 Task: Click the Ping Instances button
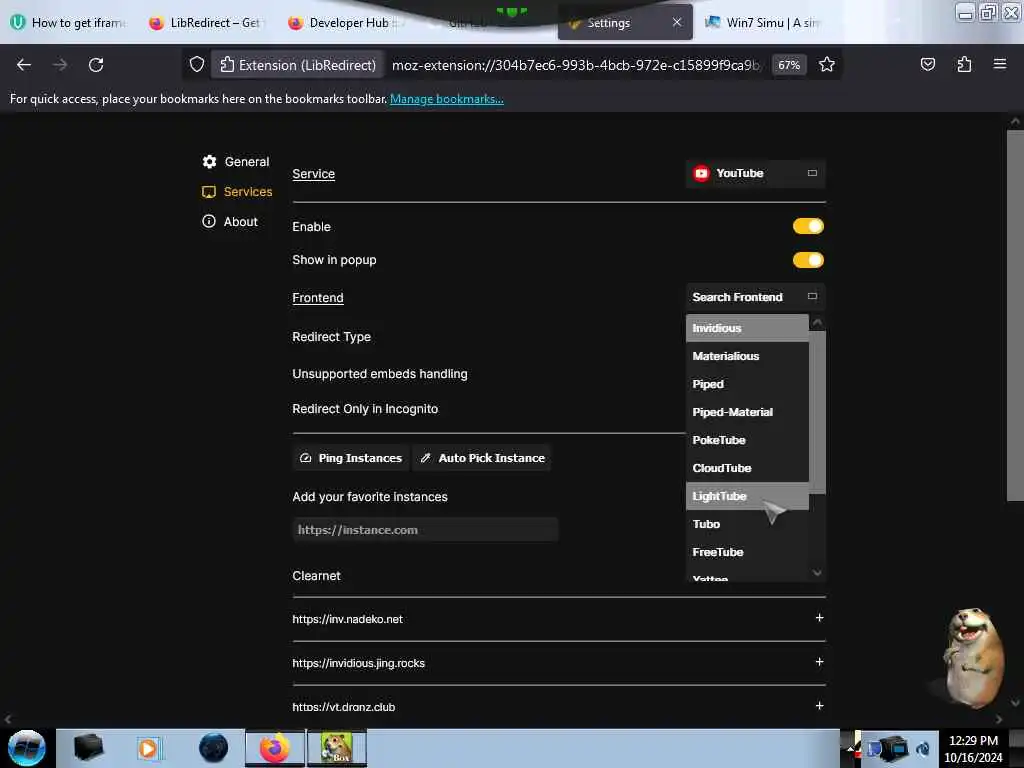point(351,458)
